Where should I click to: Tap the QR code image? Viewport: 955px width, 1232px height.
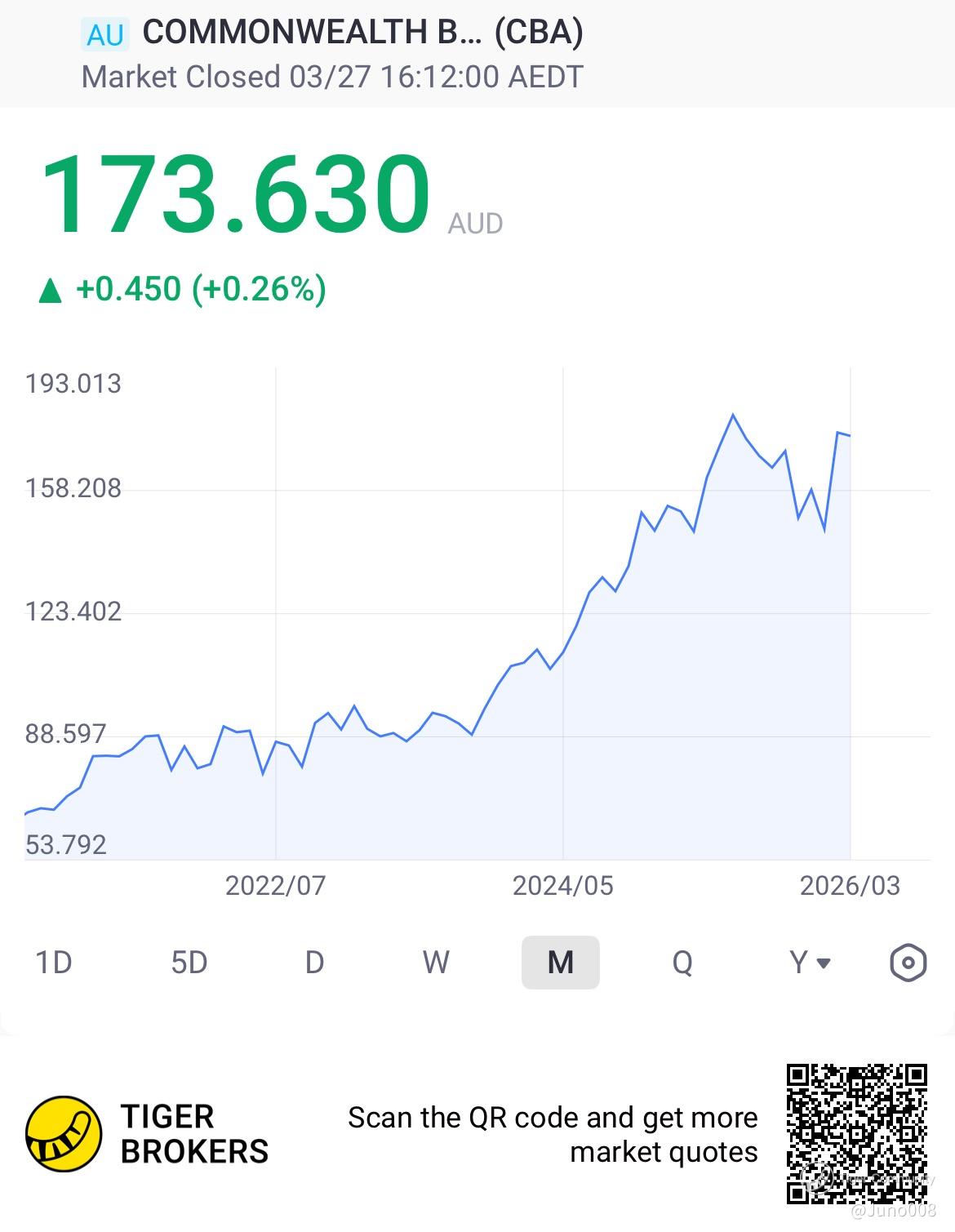857,1134
